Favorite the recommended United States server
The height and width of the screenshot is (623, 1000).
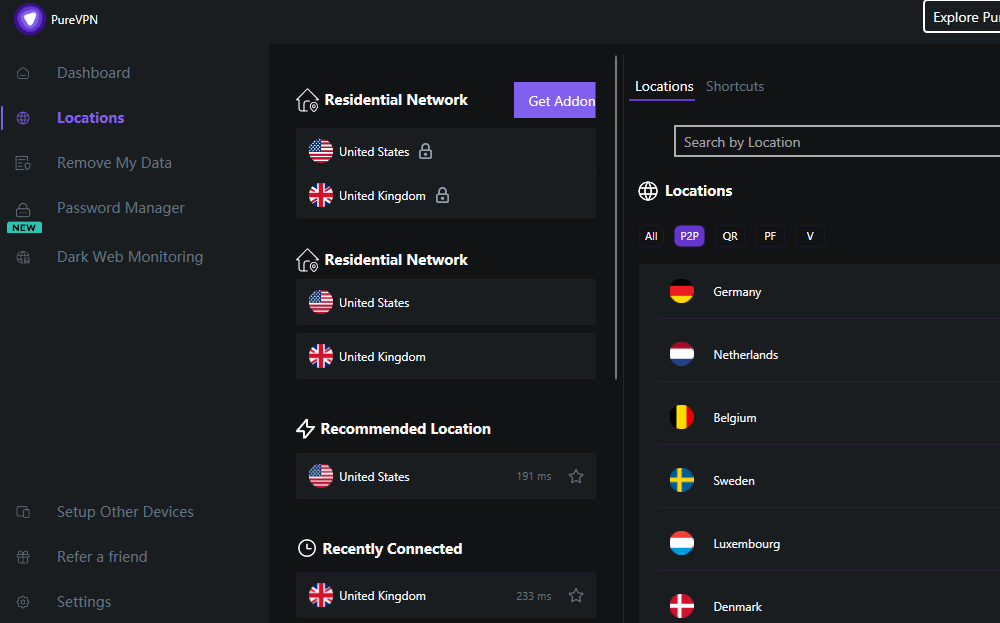coord(575,476)
